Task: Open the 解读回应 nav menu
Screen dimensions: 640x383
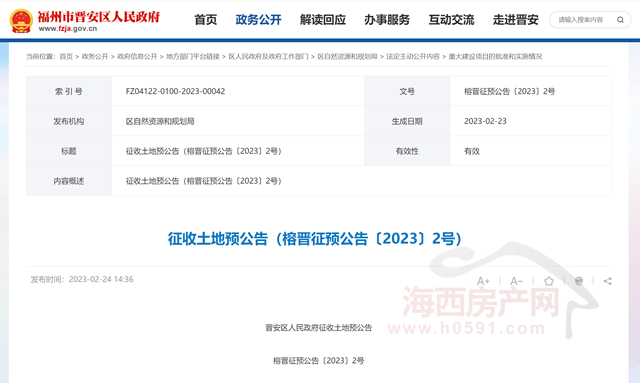Action: pyautogui.click(x=323, y=20)
